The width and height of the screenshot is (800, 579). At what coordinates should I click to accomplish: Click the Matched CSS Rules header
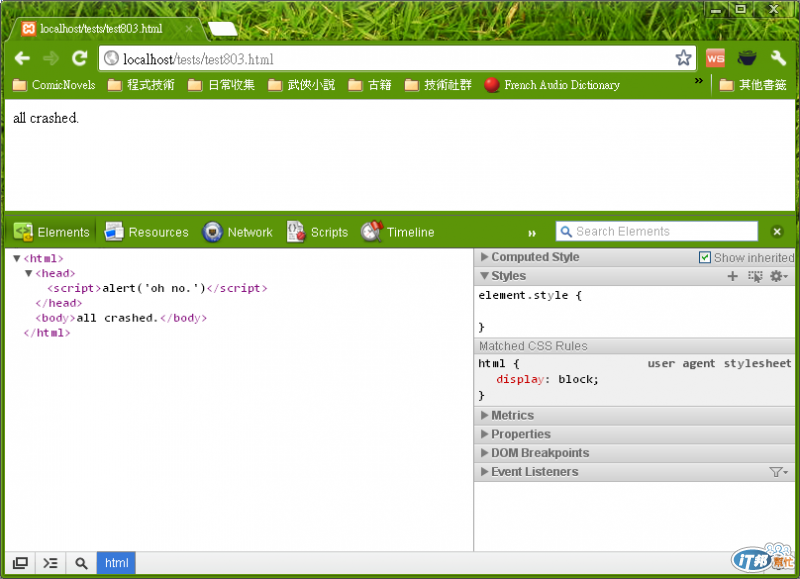click(533, 346)
